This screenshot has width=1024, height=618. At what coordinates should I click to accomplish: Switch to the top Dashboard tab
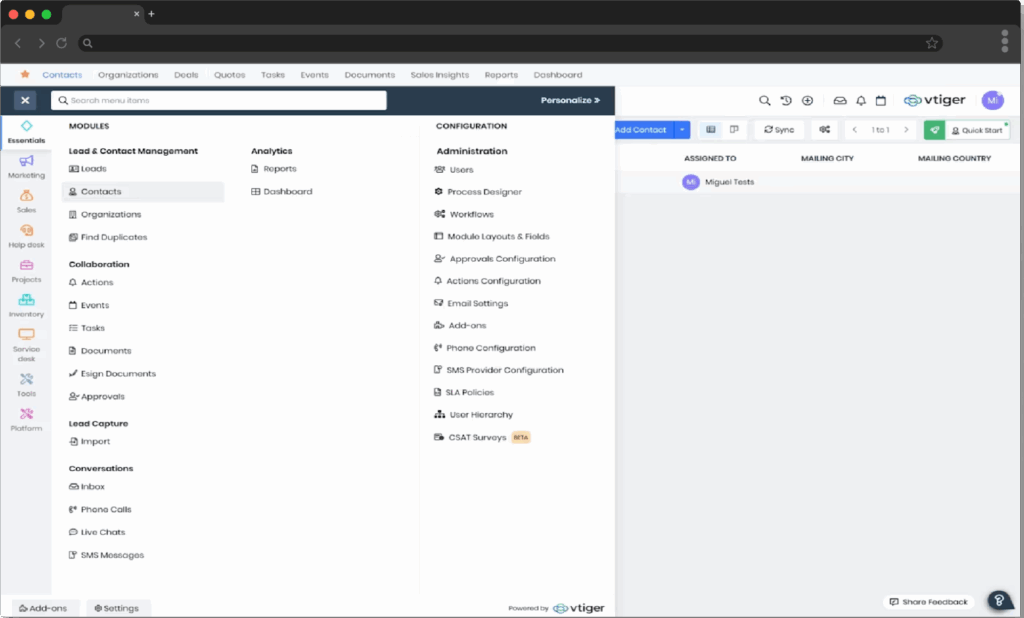pyautogui.click(x=558, y=74)
